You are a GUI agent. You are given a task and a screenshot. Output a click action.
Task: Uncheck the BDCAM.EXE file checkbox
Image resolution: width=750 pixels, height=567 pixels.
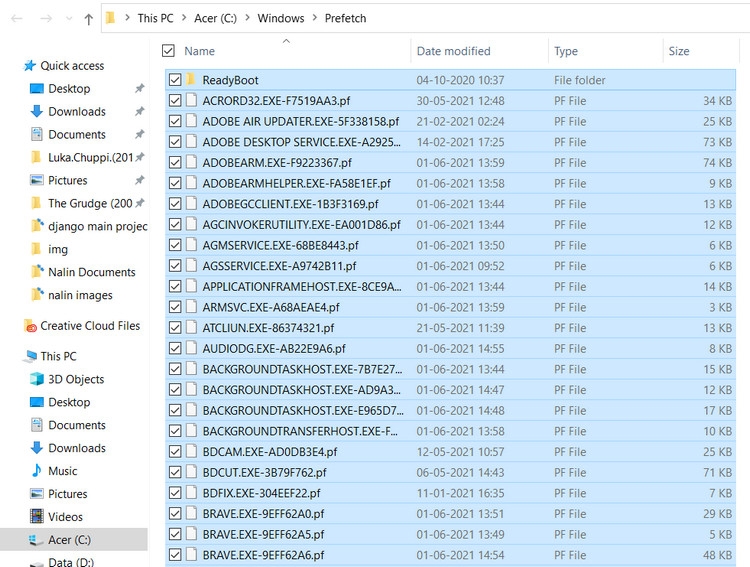tap(175, 452)
